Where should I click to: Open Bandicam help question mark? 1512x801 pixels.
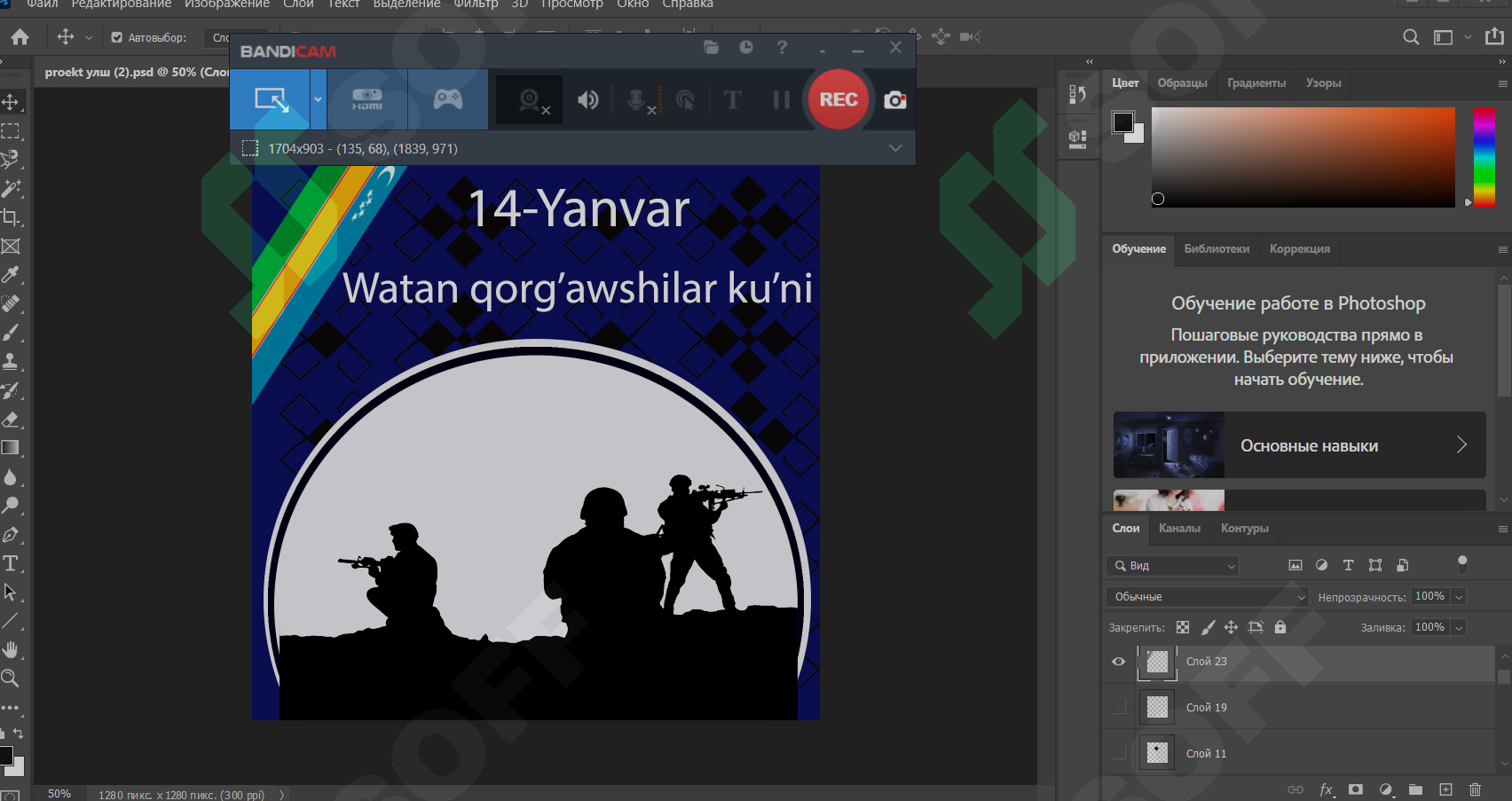click(782, 47)
